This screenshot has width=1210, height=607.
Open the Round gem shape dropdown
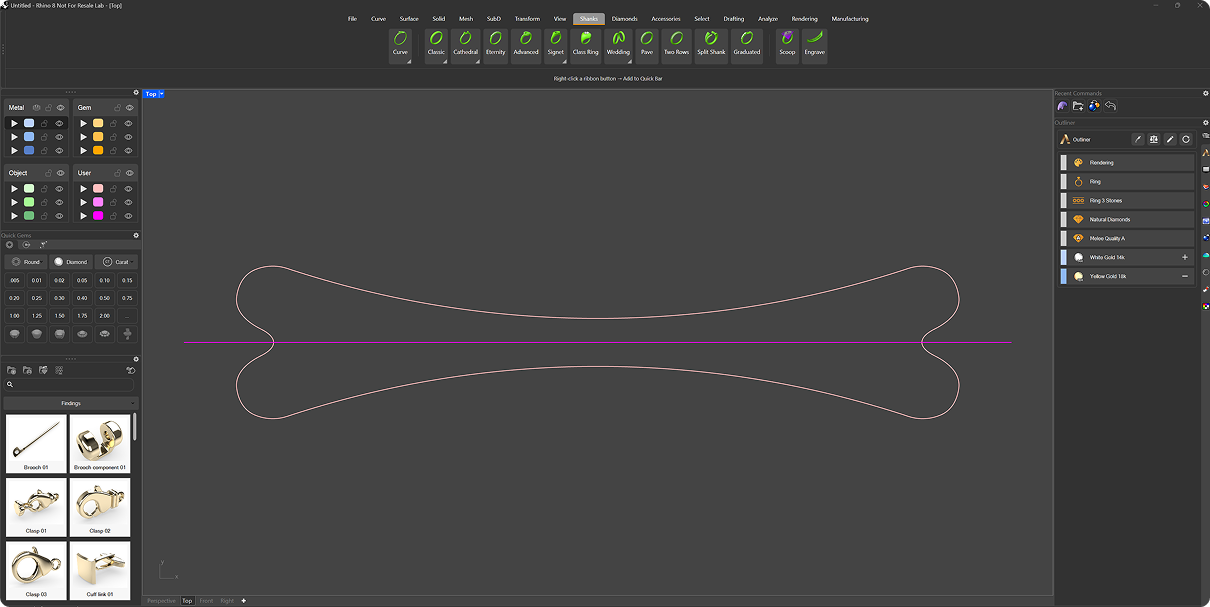(x=26, y=262)
